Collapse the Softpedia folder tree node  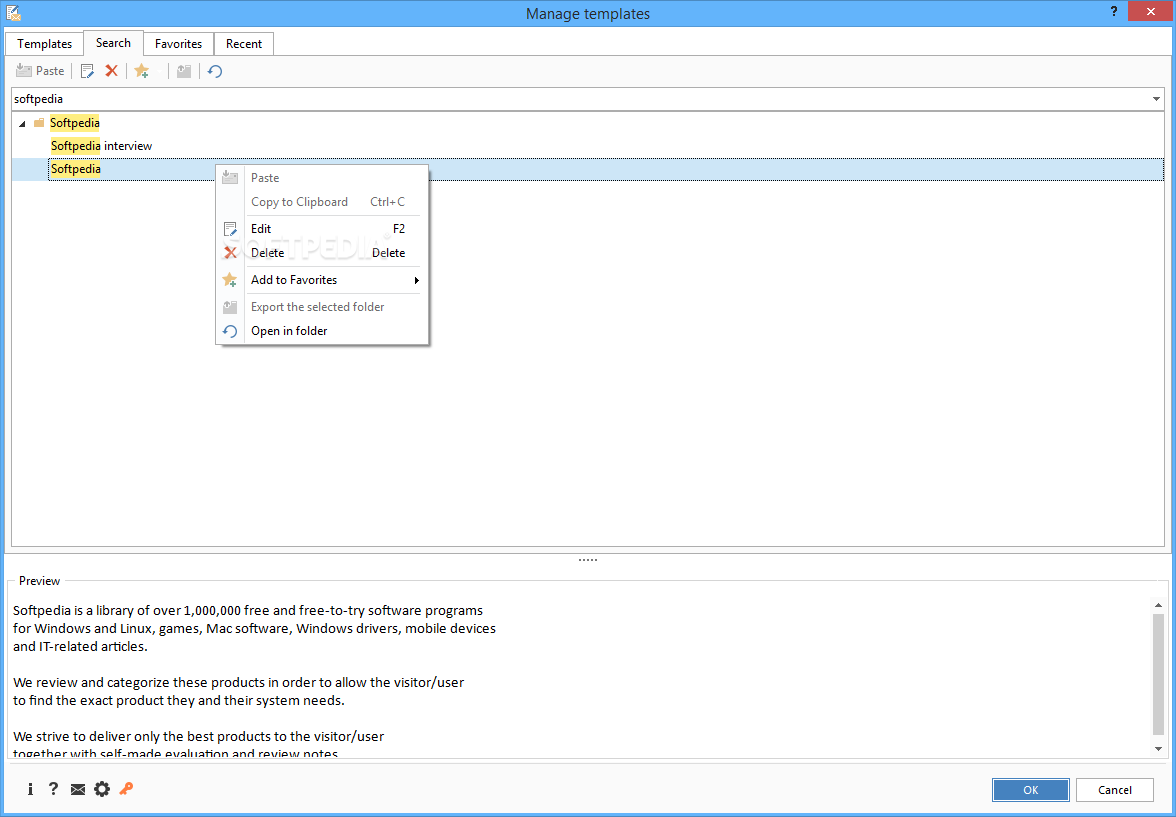tap(22, 123)
